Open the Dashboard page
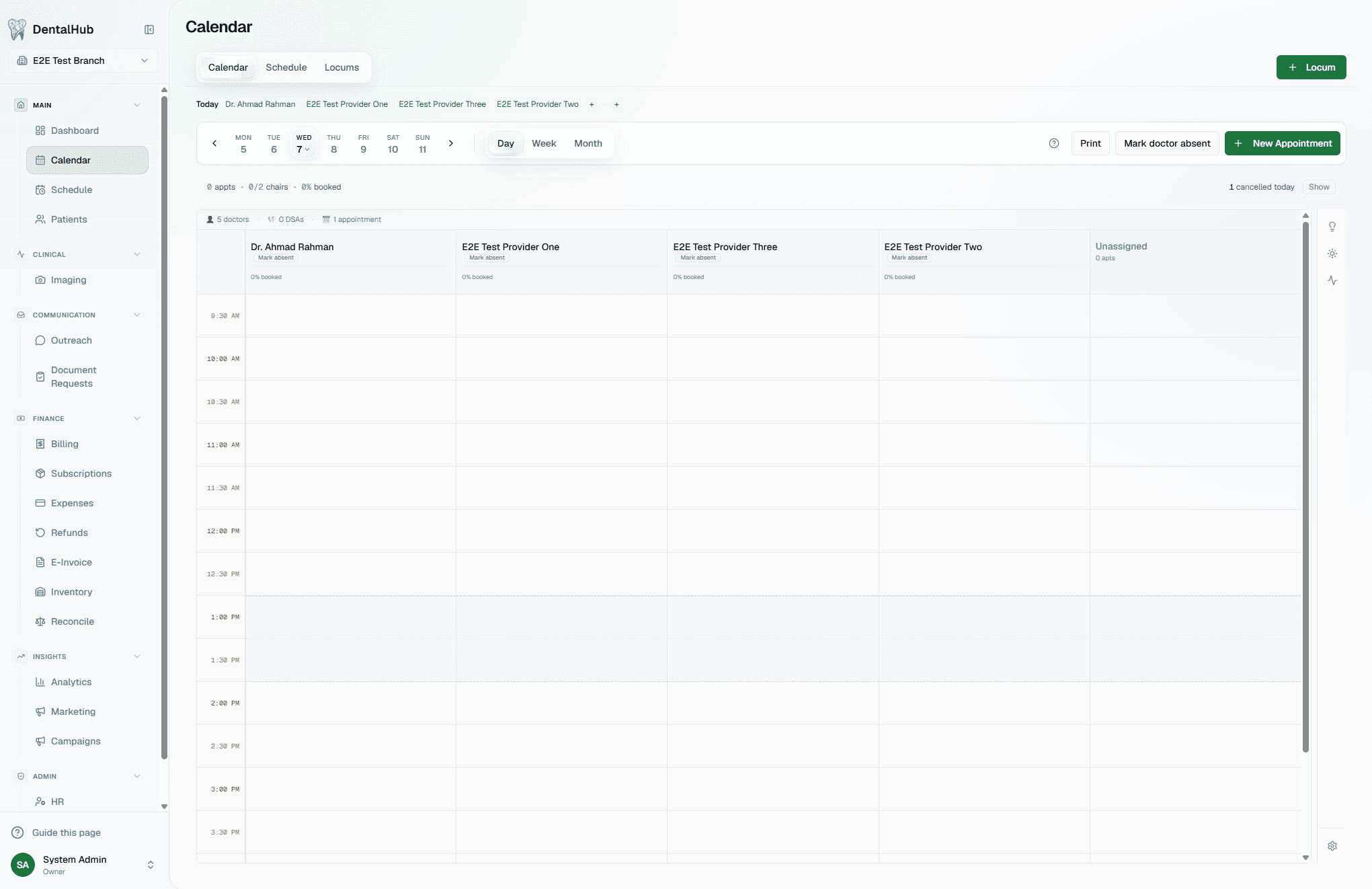This screenshot has height=889, width=1372. [x=87, y=130]
